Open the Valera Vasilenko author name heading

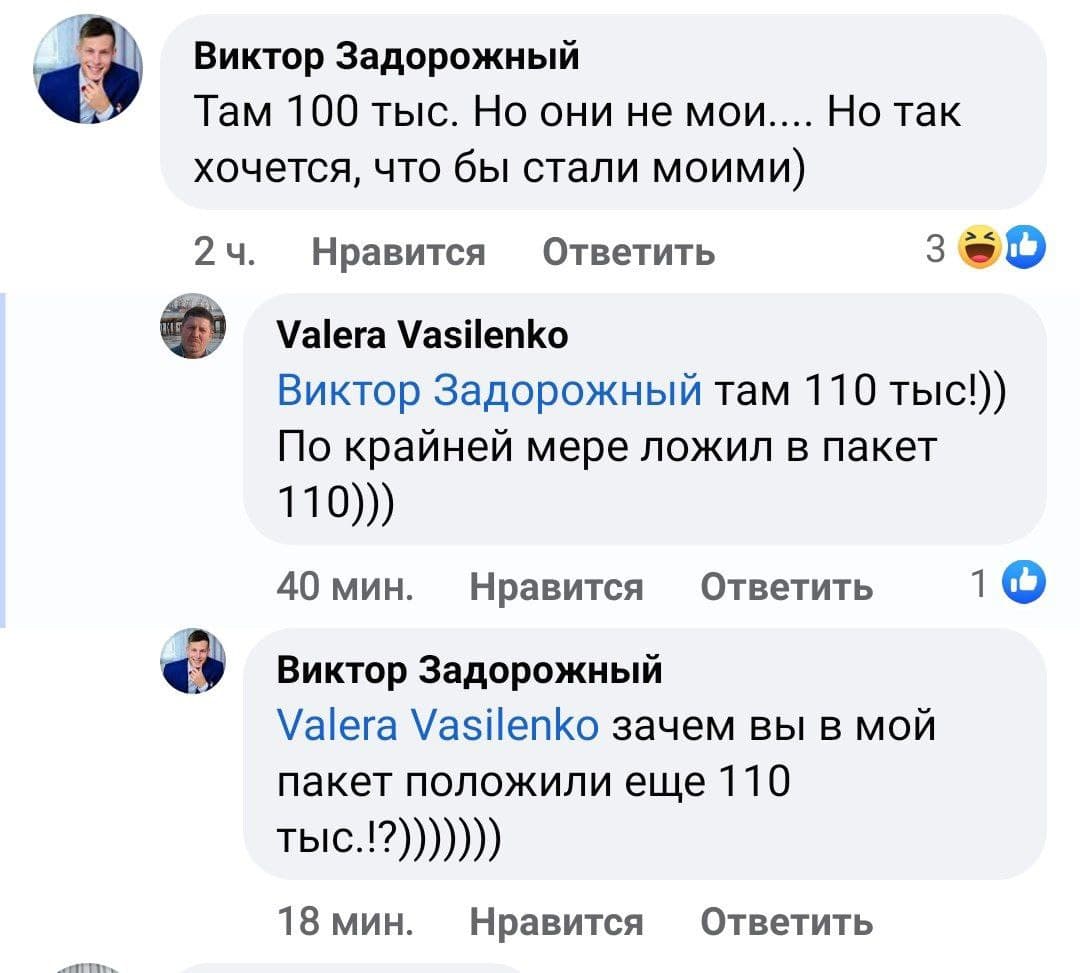pyautogui.click(x=422, y=334)
